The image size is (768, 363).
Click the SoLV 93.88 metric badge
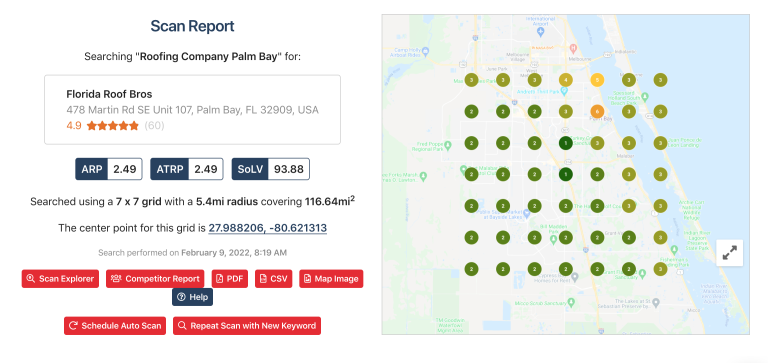270,169
